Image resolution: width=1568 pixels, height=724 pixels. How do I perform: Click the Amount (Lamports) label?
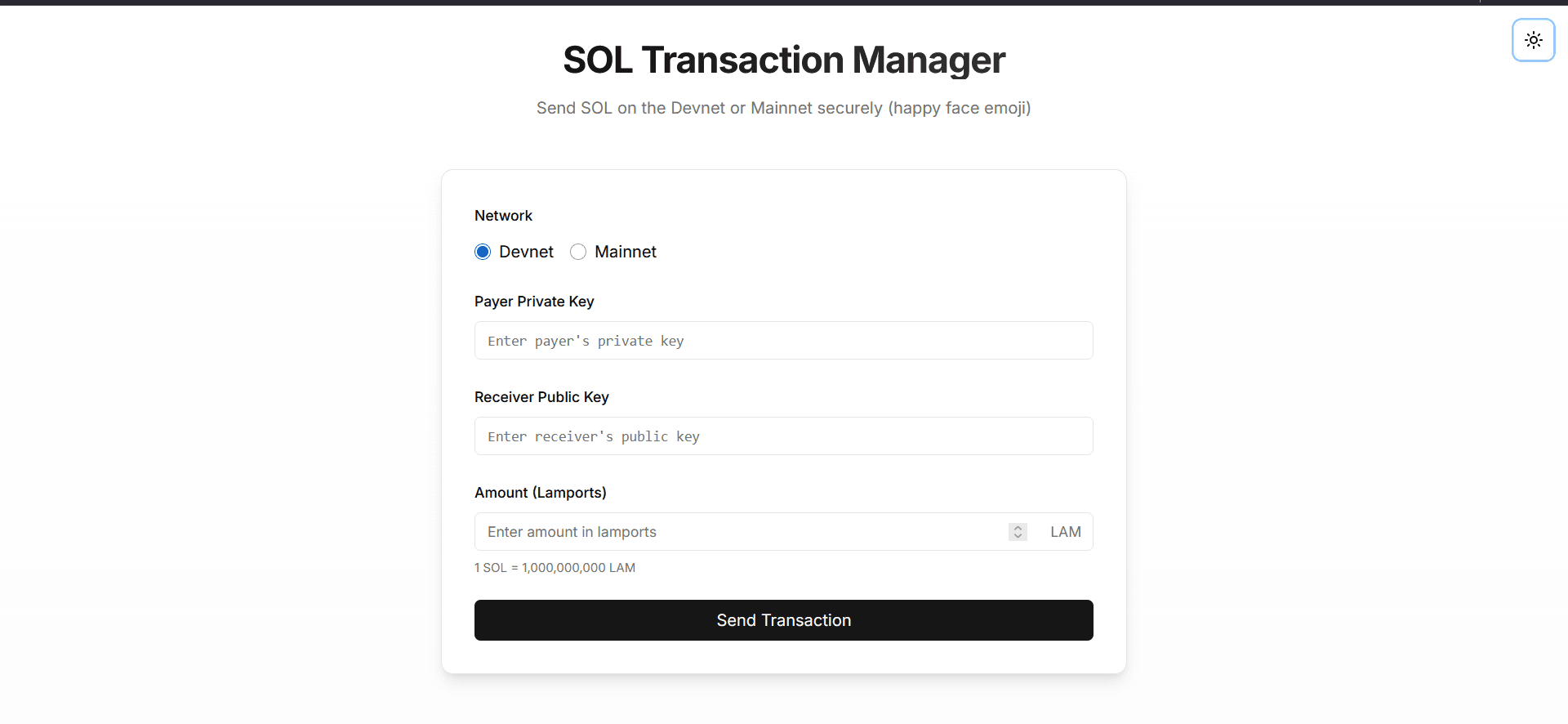coord(540,493)
